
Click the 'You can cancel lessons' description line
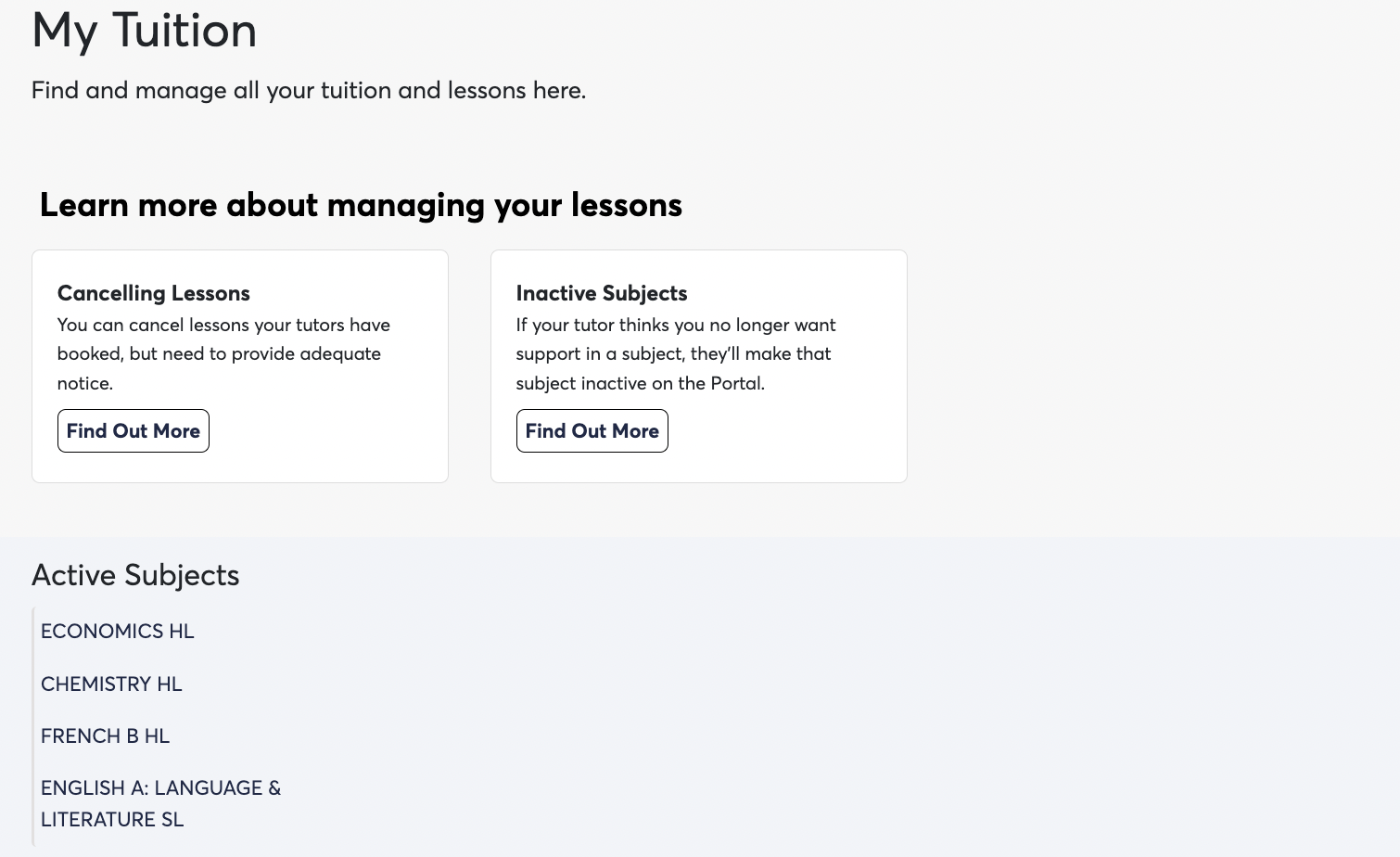(x=223, y=326)
